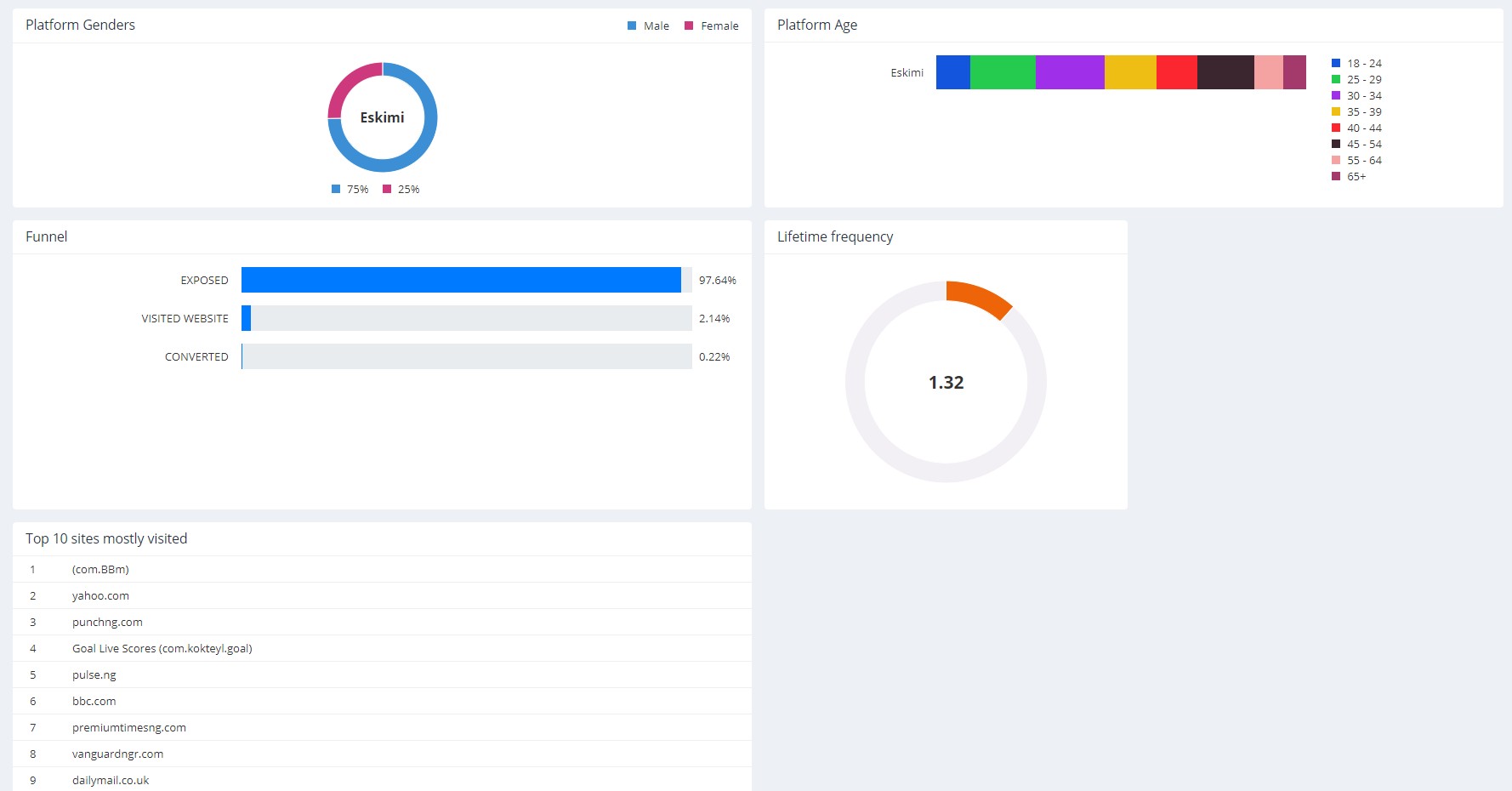
Task: Toggle the 40 - 44 age legend item
Action: pyautogui.click(x=1356, y=128)
